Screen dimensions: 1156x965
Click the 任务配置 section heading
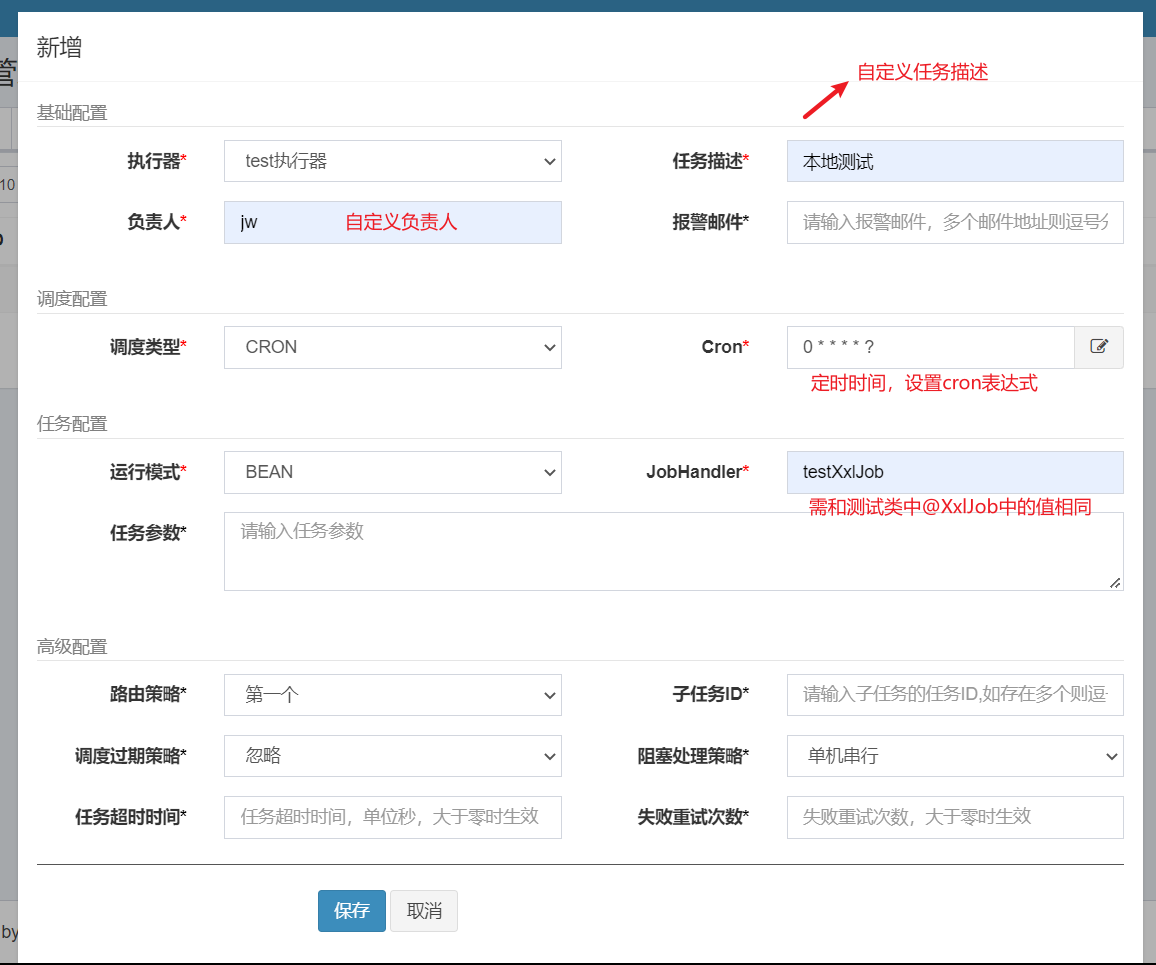[72, 424]
